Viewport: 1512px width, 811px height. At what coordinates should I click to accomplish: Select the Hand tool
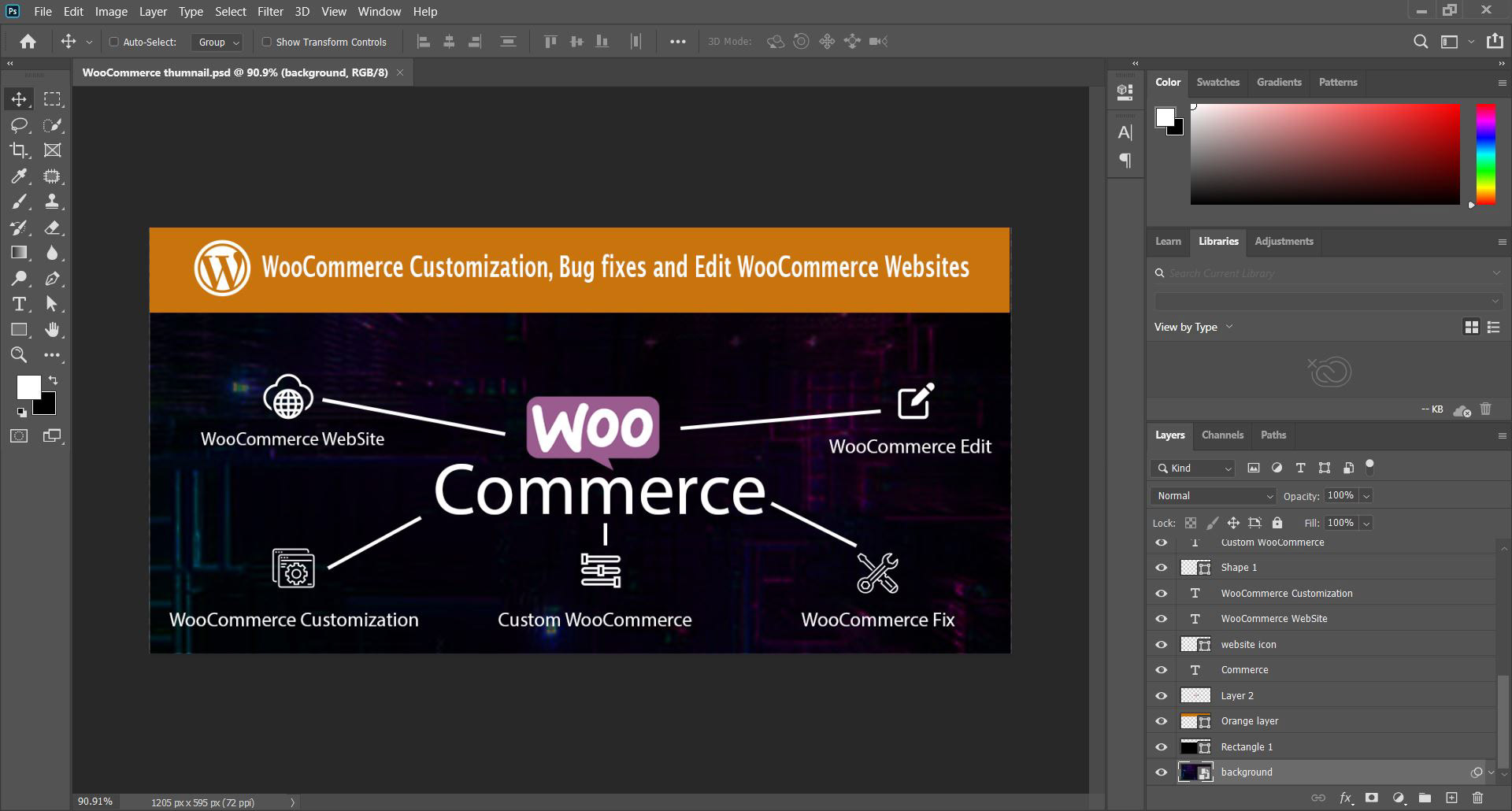pyautogui.click(x=52, y=330)
